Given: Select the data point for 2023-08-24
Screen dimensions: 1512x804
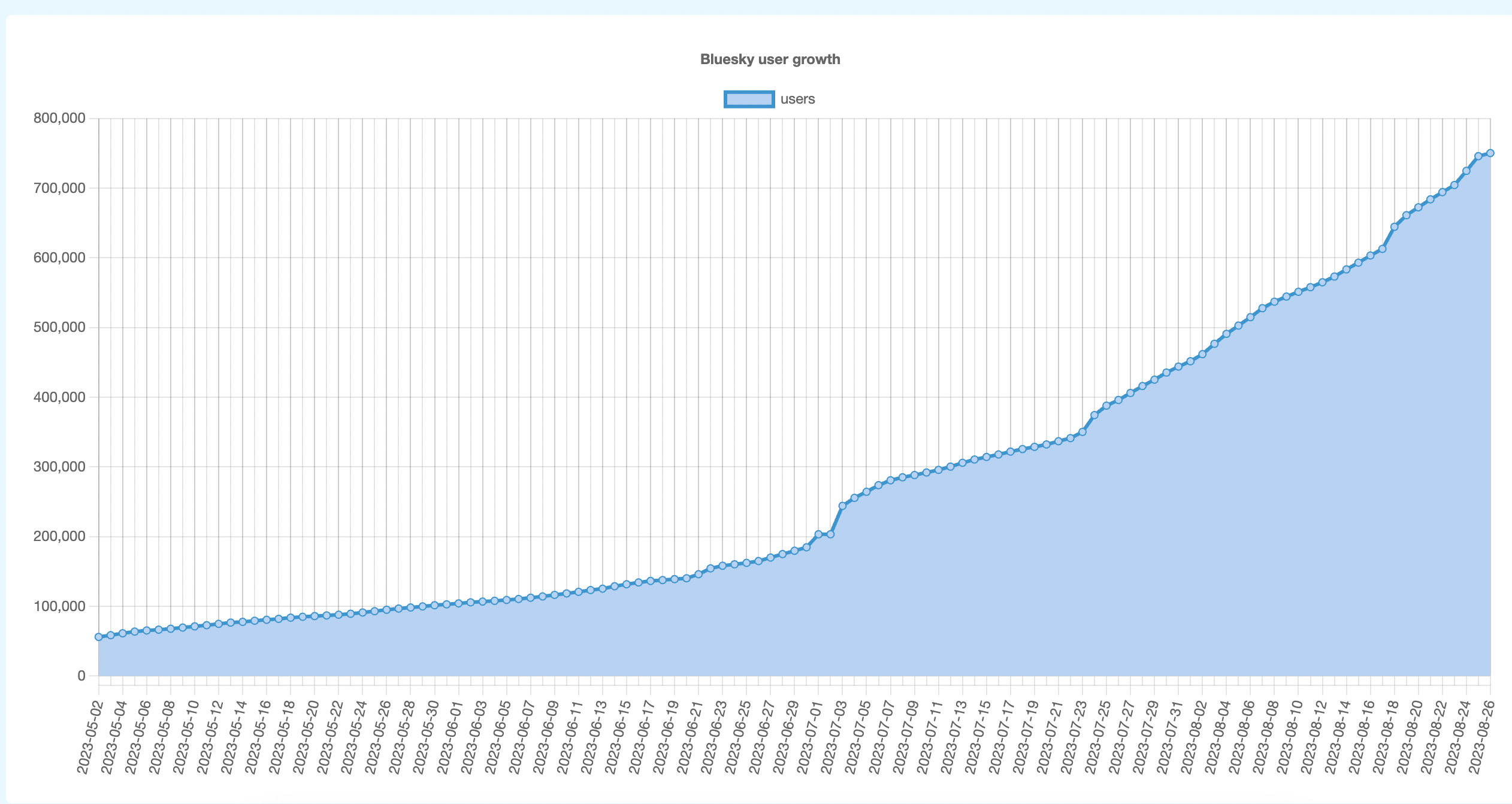Looking at the screenshot, I should point(1466,171).
